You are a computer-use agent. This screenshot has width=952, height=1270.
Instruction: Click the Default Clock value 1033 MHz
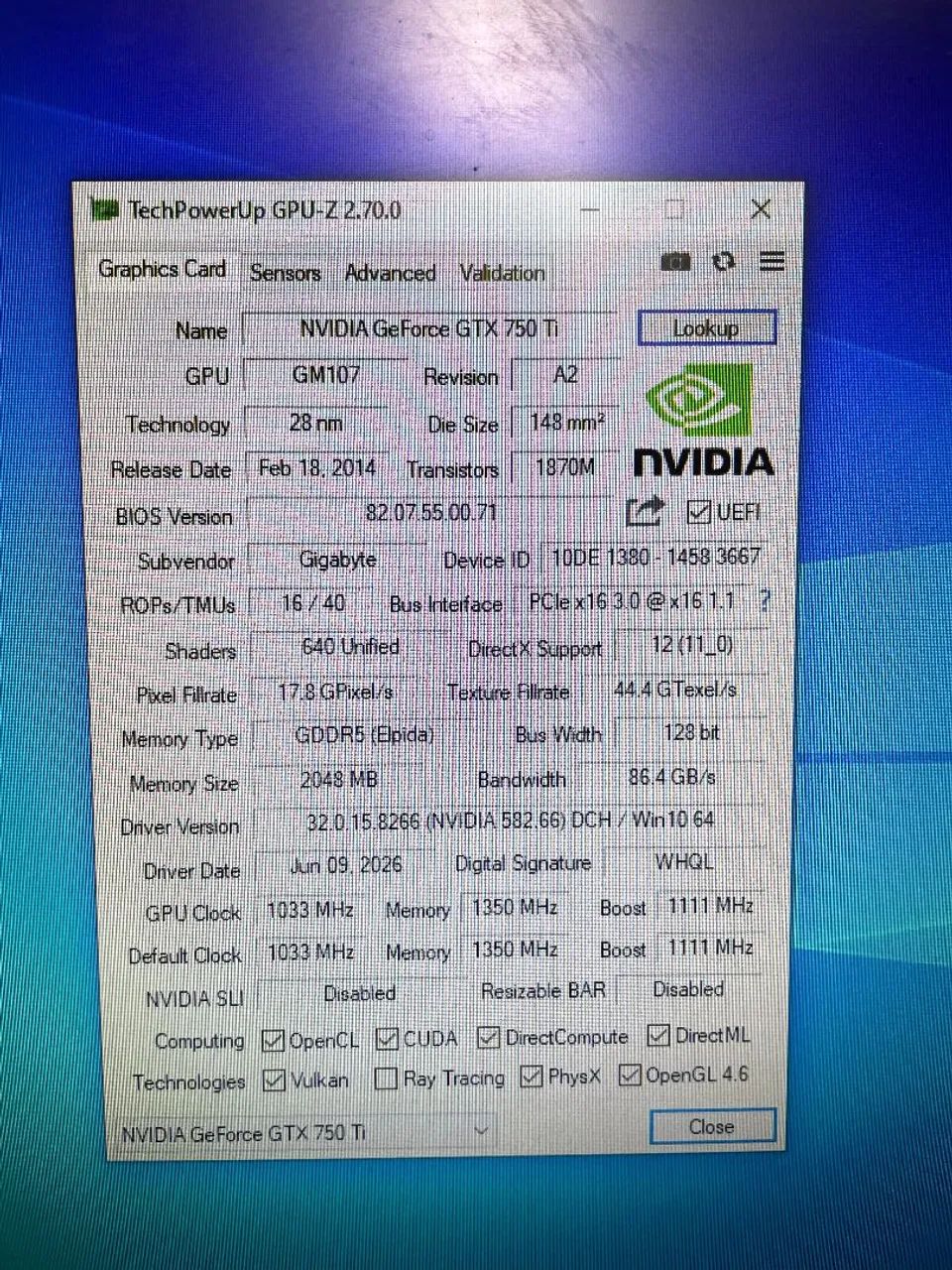coord(310,952)
